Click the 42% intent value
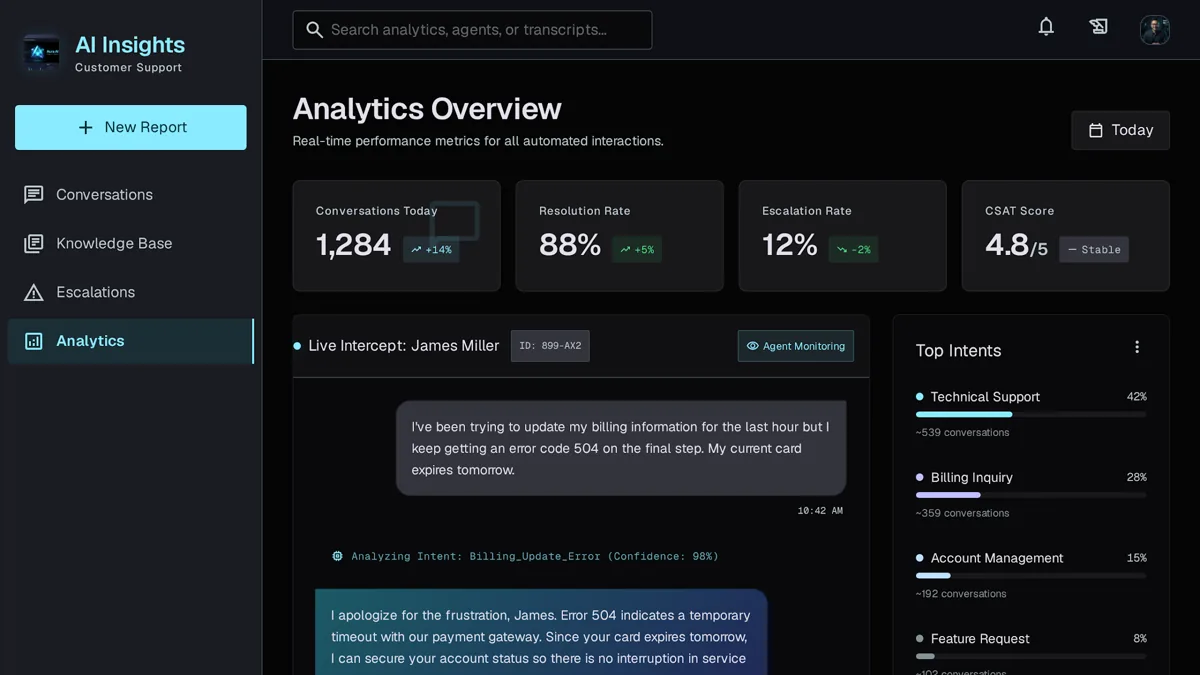 (x=1136, y=397)
